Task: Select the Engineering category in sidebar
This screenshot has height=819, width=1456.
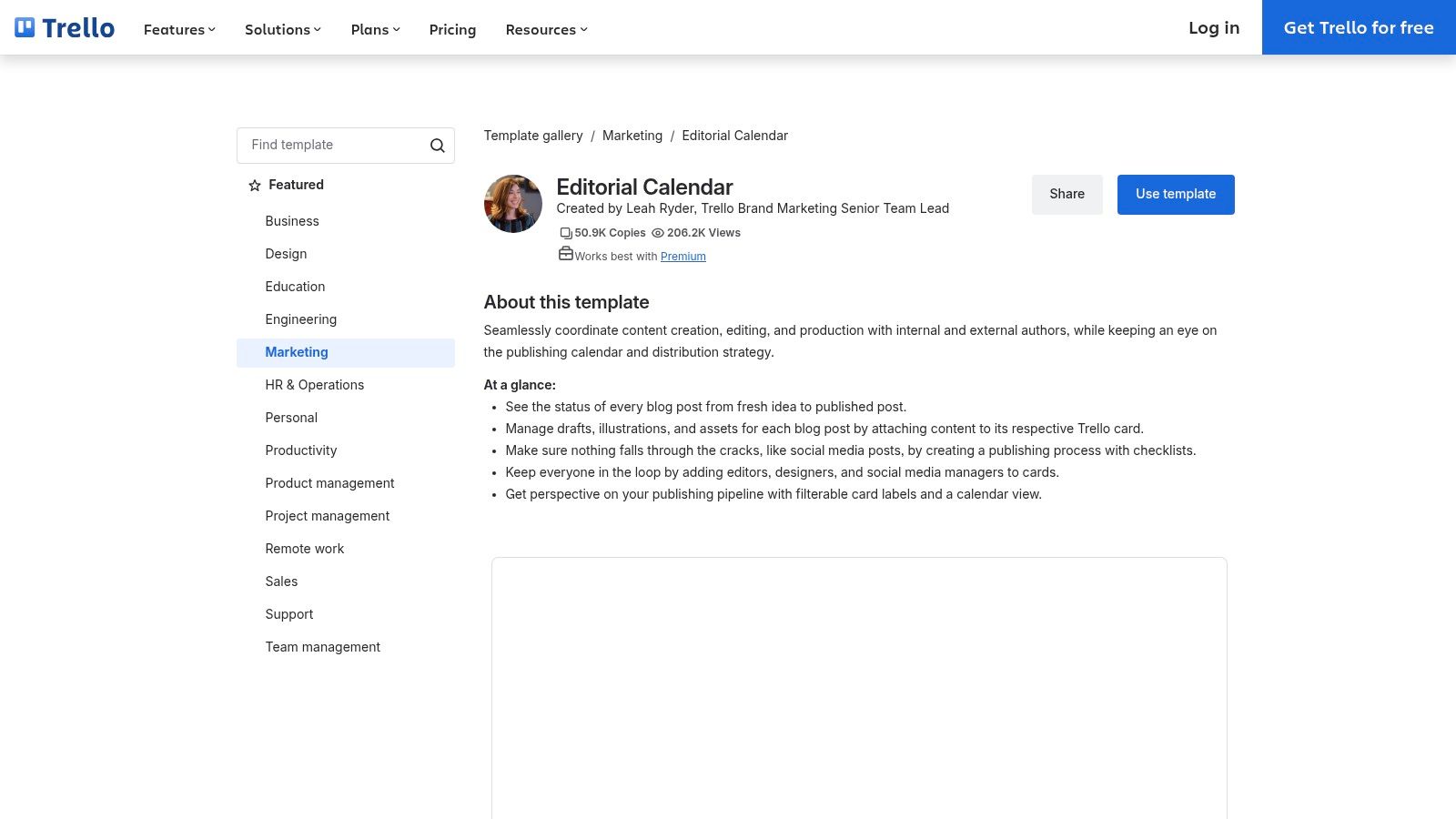Action: (301, 319)
